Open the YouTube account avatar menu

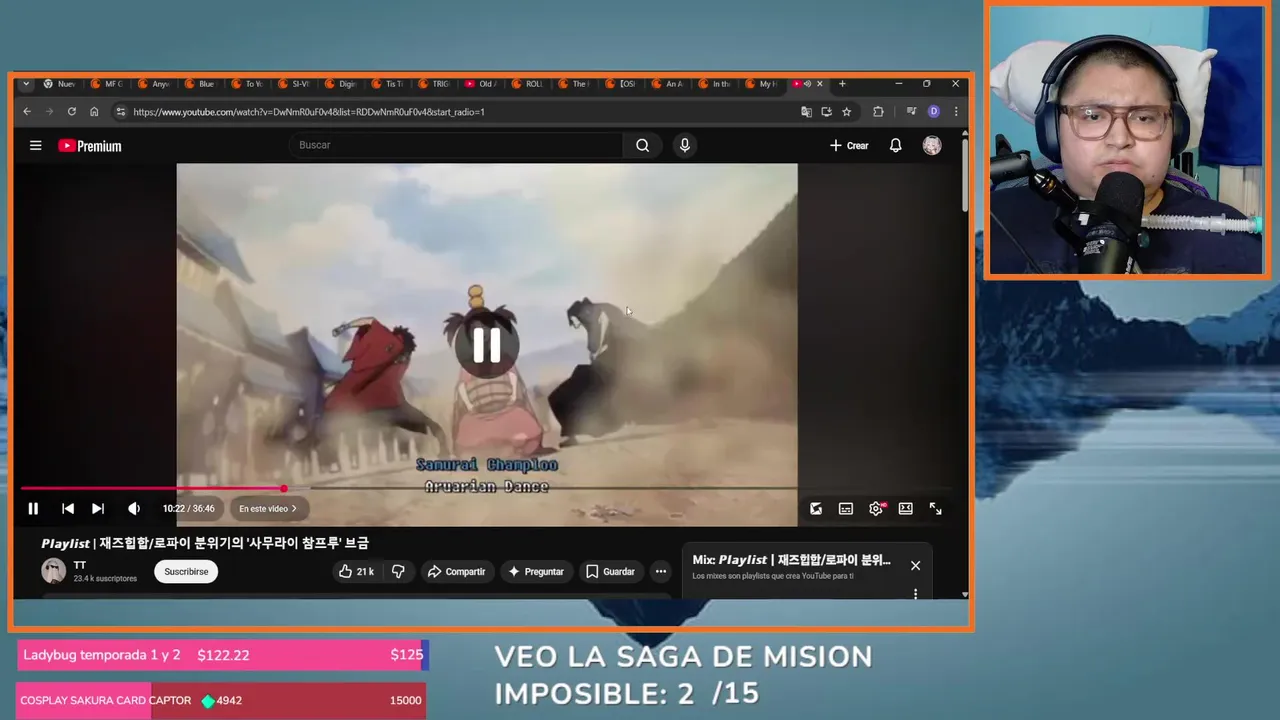[932, 146]
